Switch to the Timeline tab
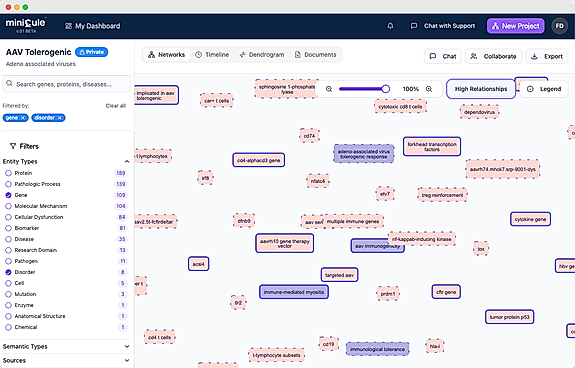575x368 pixels. point(212,55)
